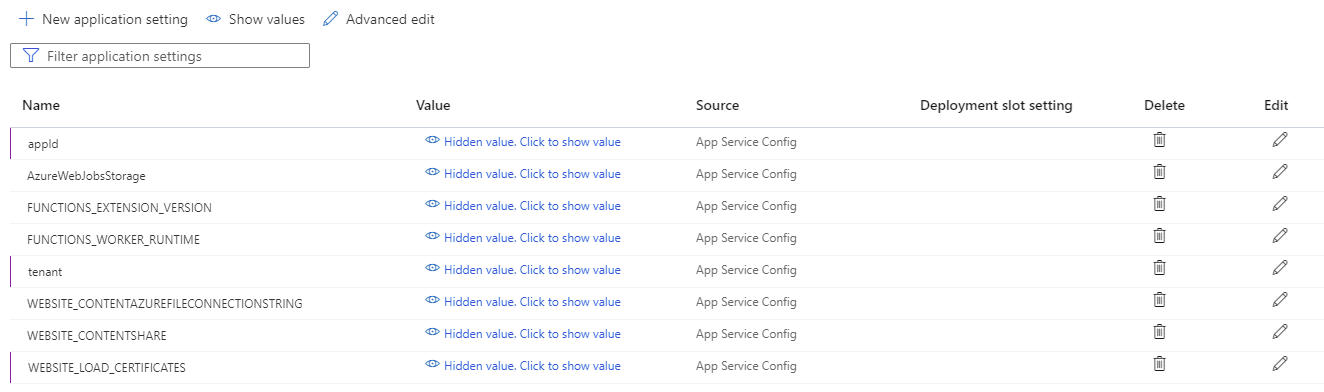Click the Value column header

[433, 105]
